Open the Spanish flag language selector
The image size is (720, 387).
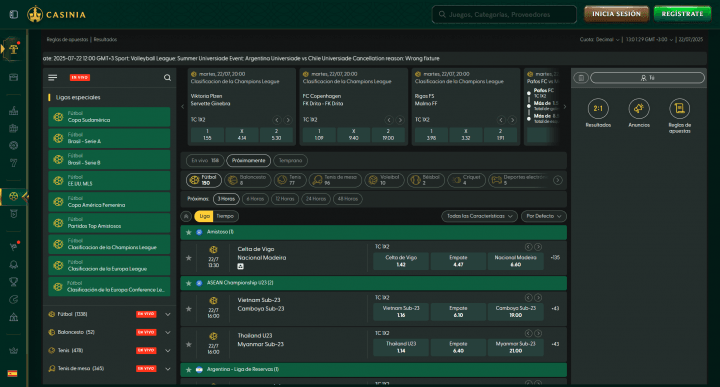pos(12,374)
